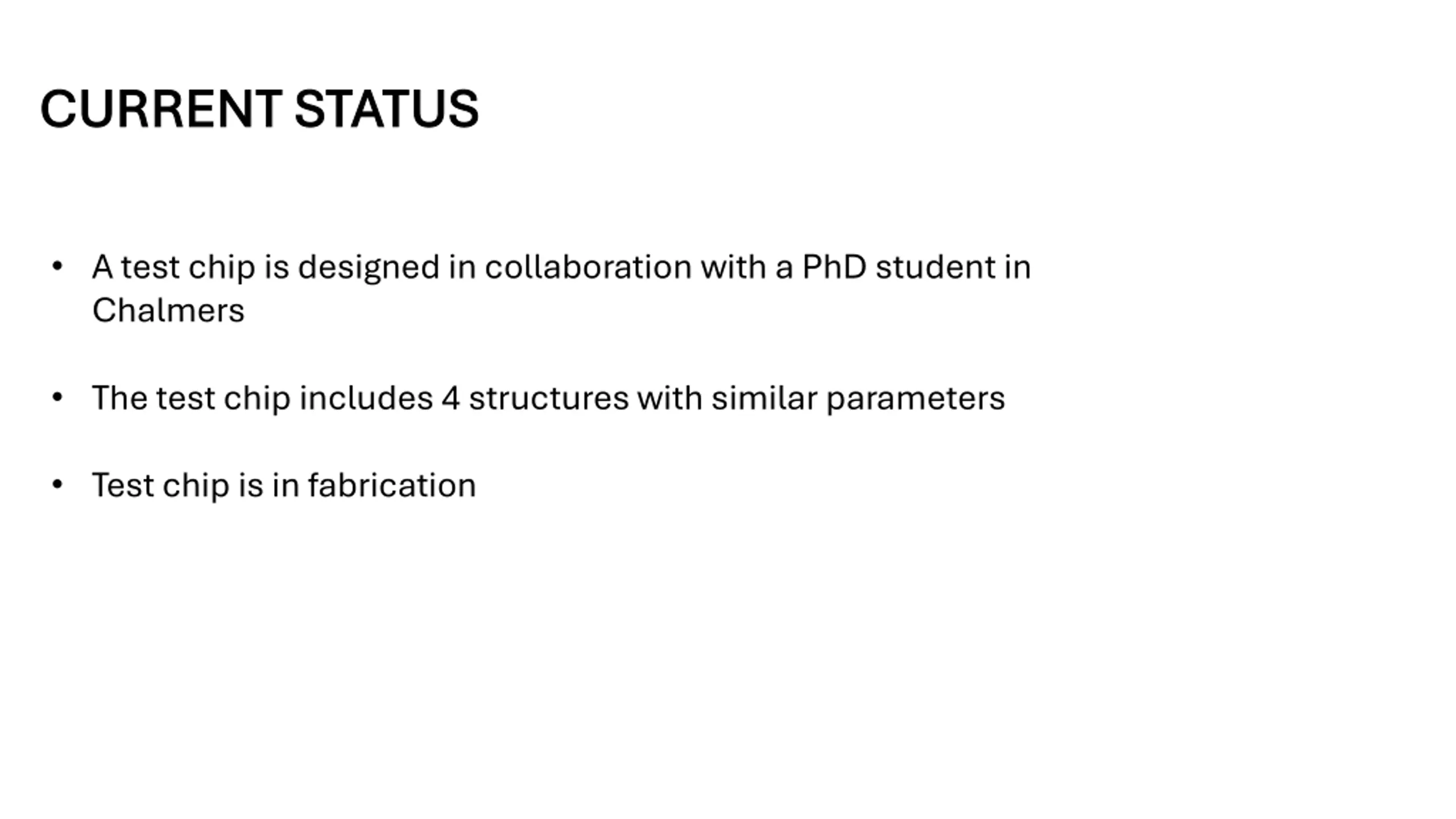Click the bullet marker before 'Test chip is'

[57, 484]
